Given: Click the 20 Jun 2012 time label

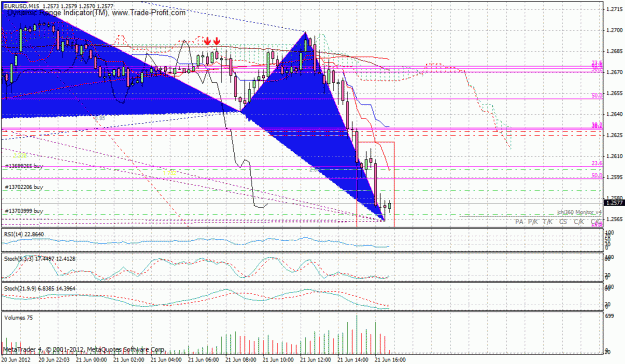Looking at the screenshot, I should (16, 360).
